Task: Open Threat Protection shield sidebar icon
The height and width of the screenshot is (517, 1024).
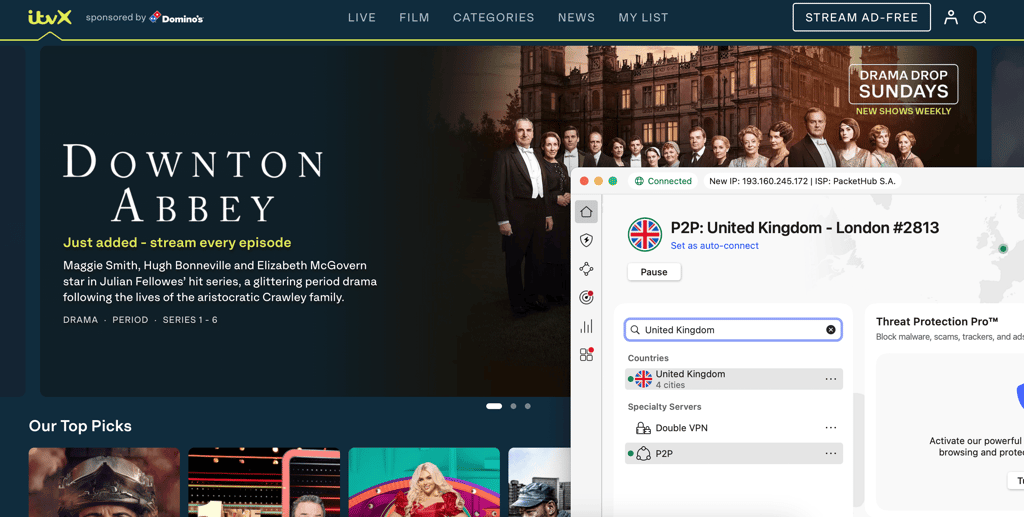Action: (x=586, y=240)
